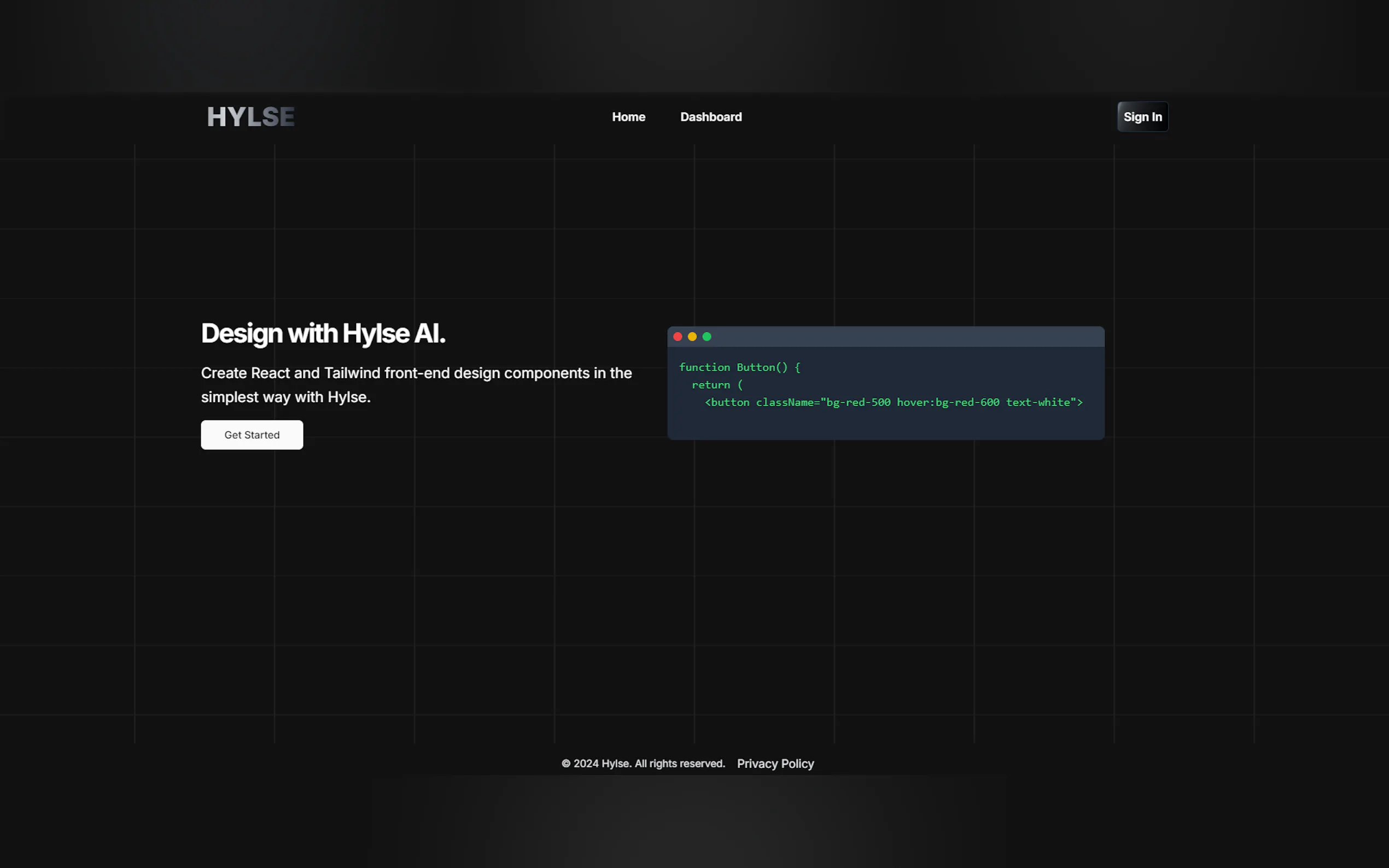Click the green dot in code window
This screenshot has height=868, width=1389.
point(707,337)
